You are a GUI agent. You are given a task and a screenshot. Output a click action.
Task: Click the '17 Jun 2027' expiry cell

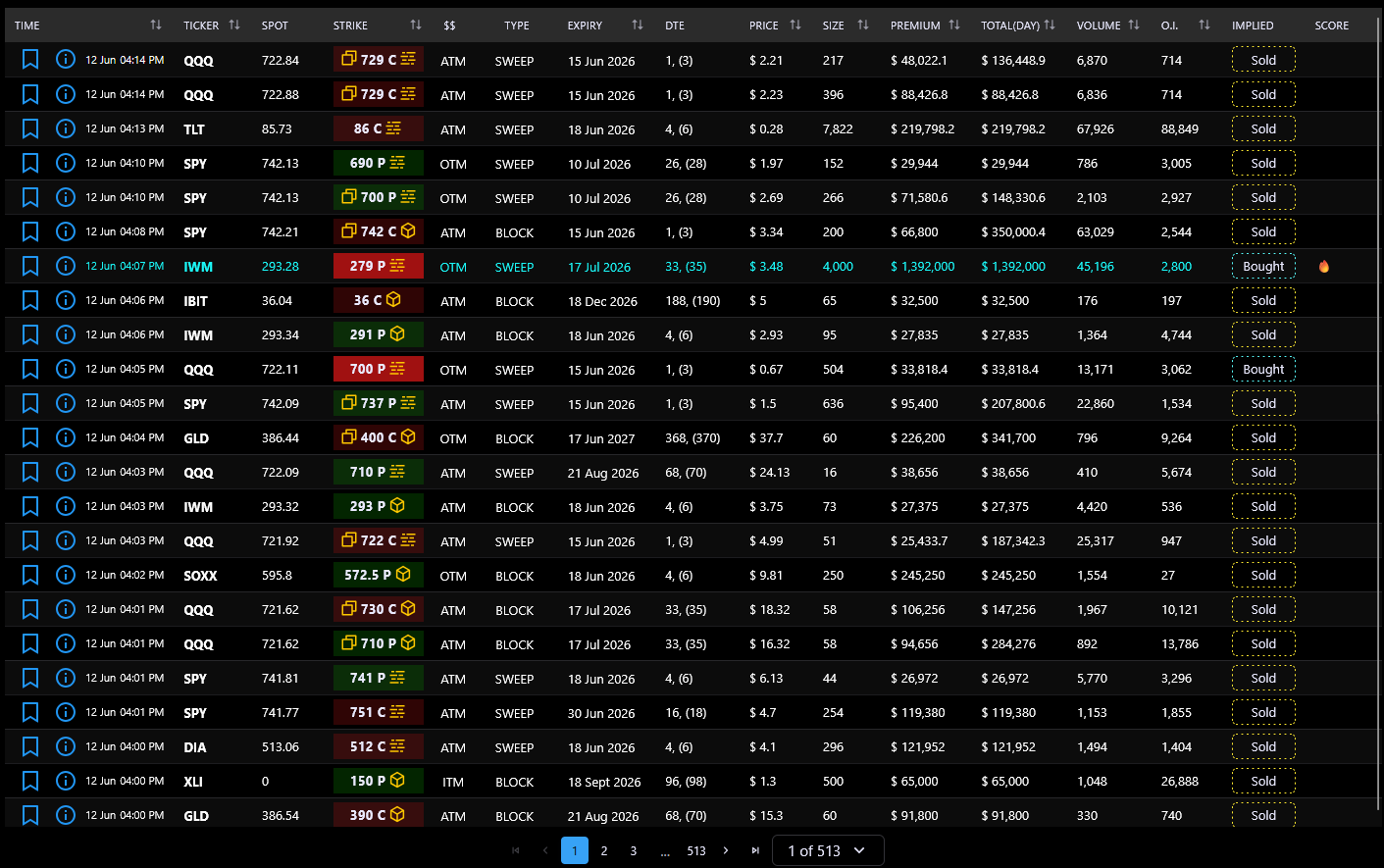[601, 438]
